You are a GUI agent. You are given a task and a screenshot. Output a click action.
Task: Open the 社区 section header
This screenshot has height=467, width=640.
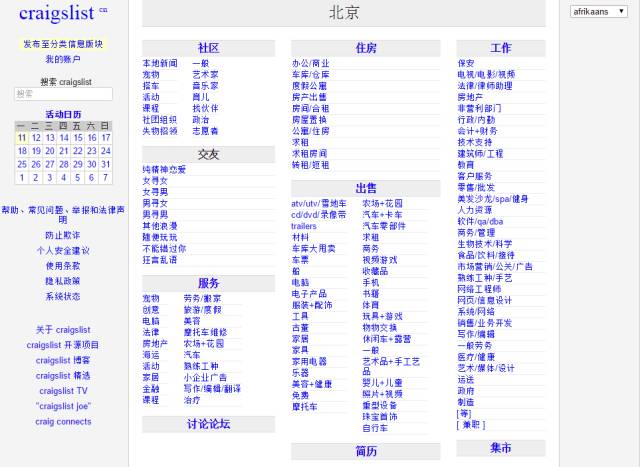pos(209,48)
